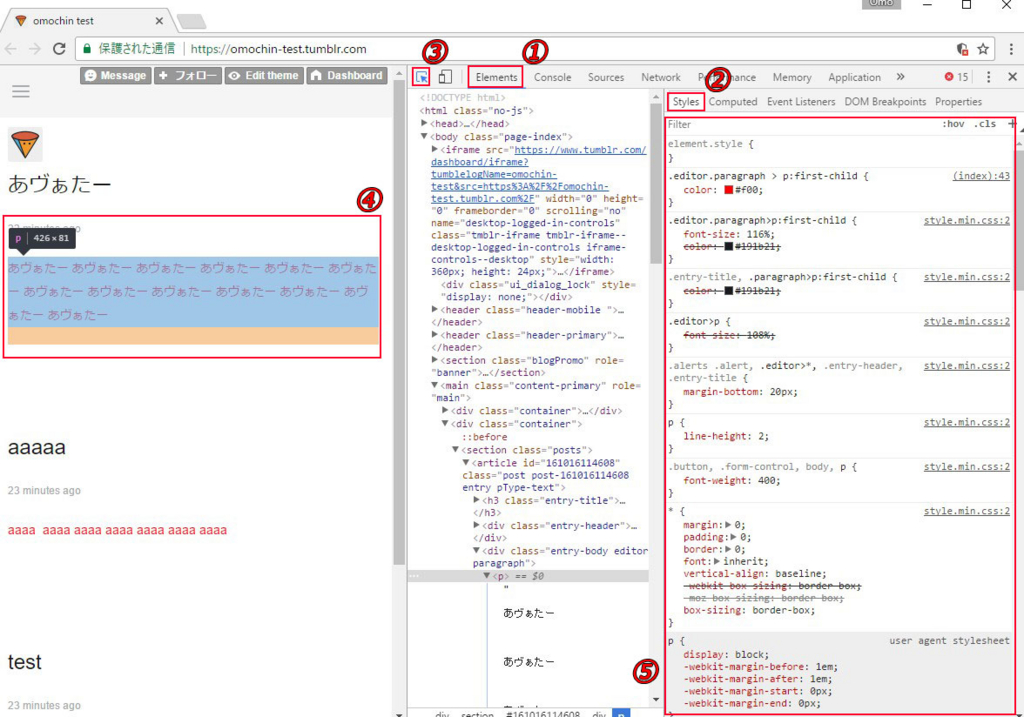
Task: Bookmark this page with the star
Action: pyautogui.click(x=983, y=48)
